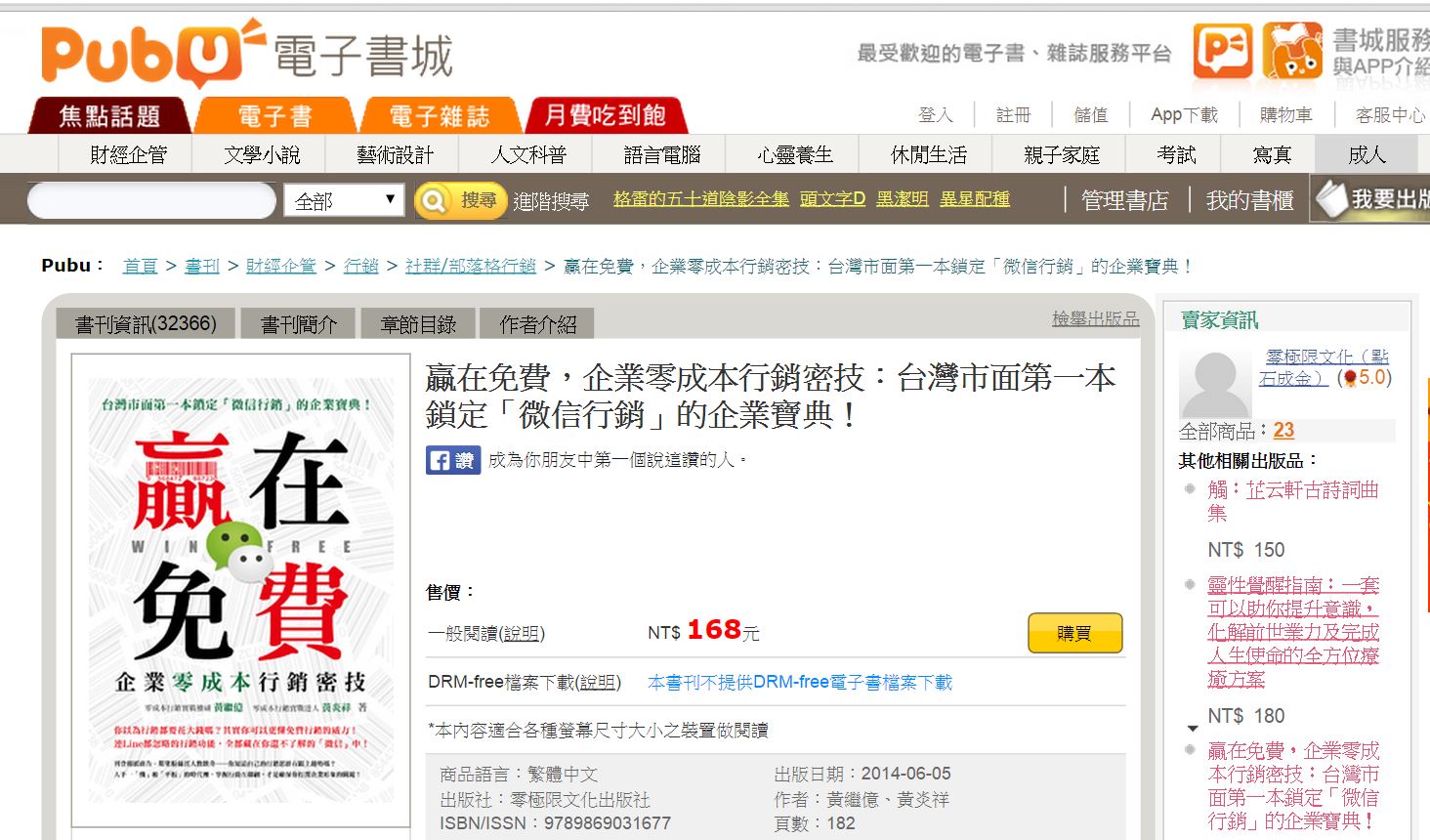Select the 月費吃到飽 top tab
The height and width of the screenshot is (840, 1430).
point(606,115)
